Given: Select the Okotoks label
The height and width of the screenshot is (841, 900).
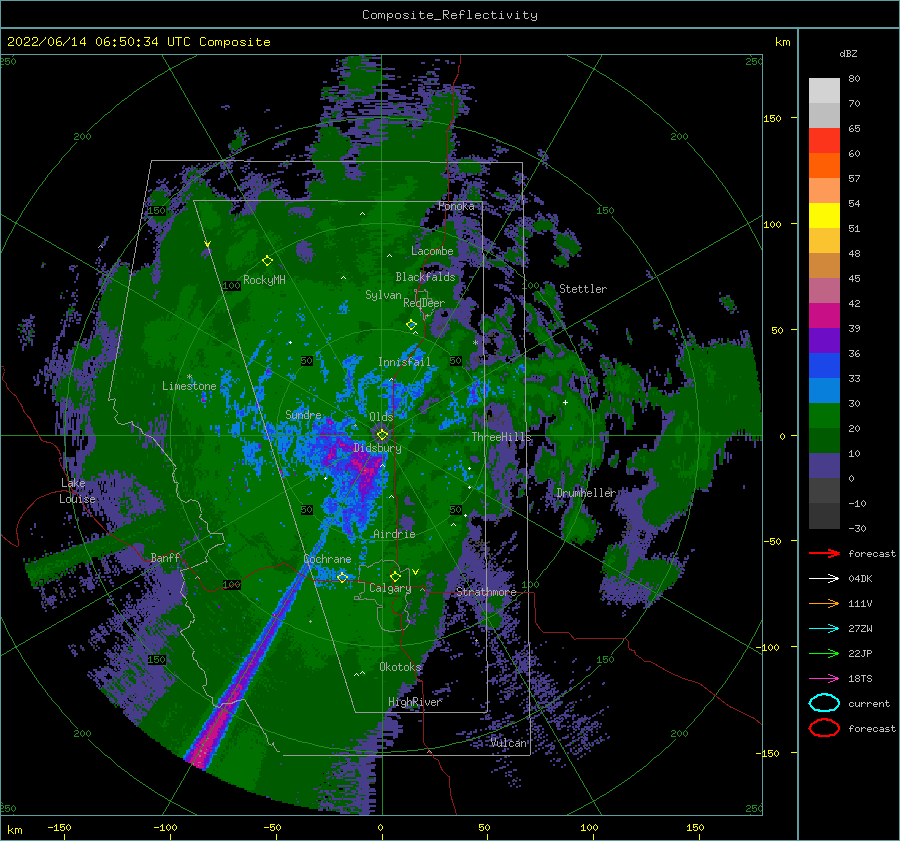Looking at the screenshot, I should pos(400,667).
